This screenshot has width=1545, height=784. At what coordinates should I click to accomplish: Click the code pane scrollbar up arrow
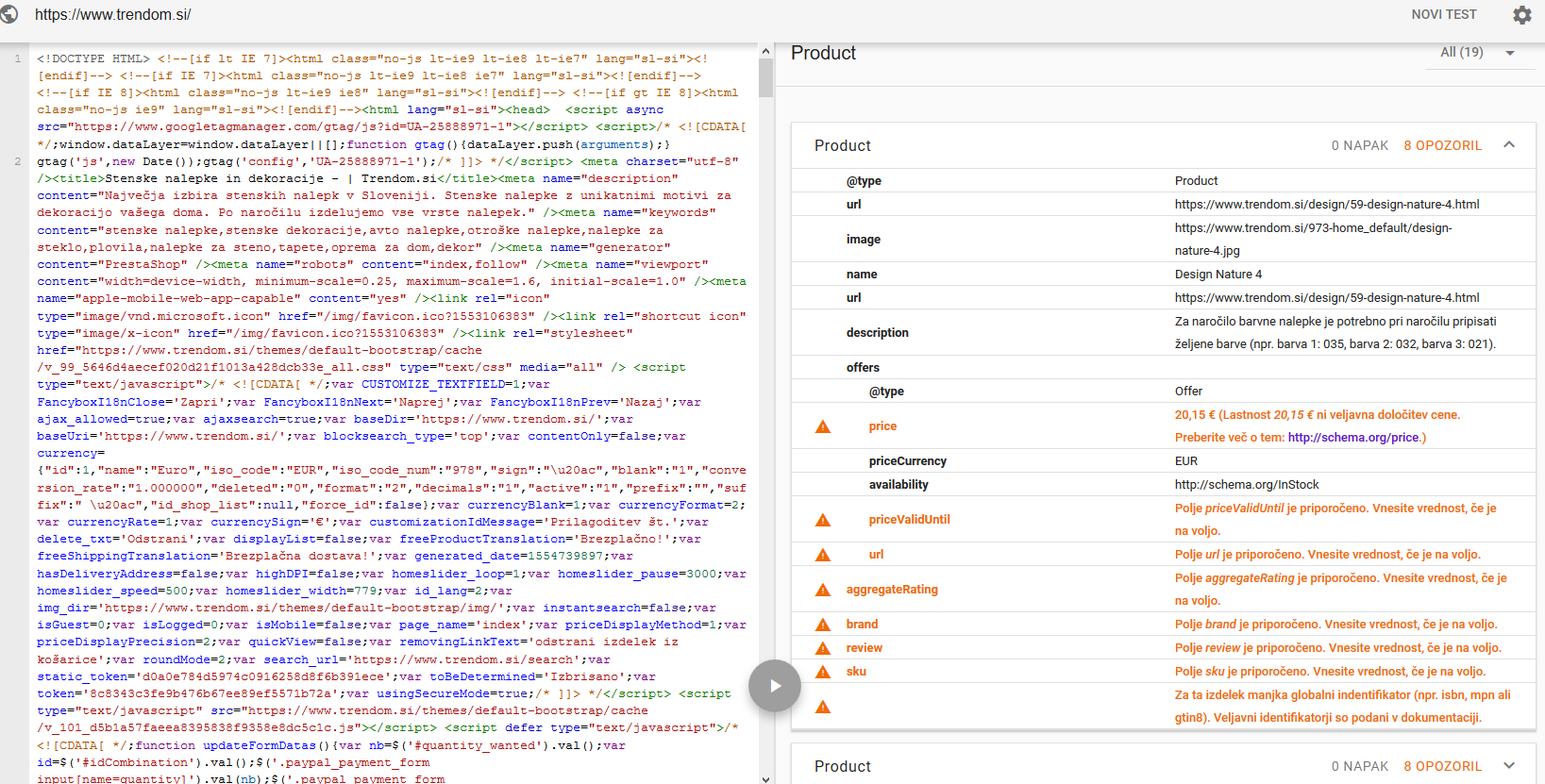click(x=765, y=51)
